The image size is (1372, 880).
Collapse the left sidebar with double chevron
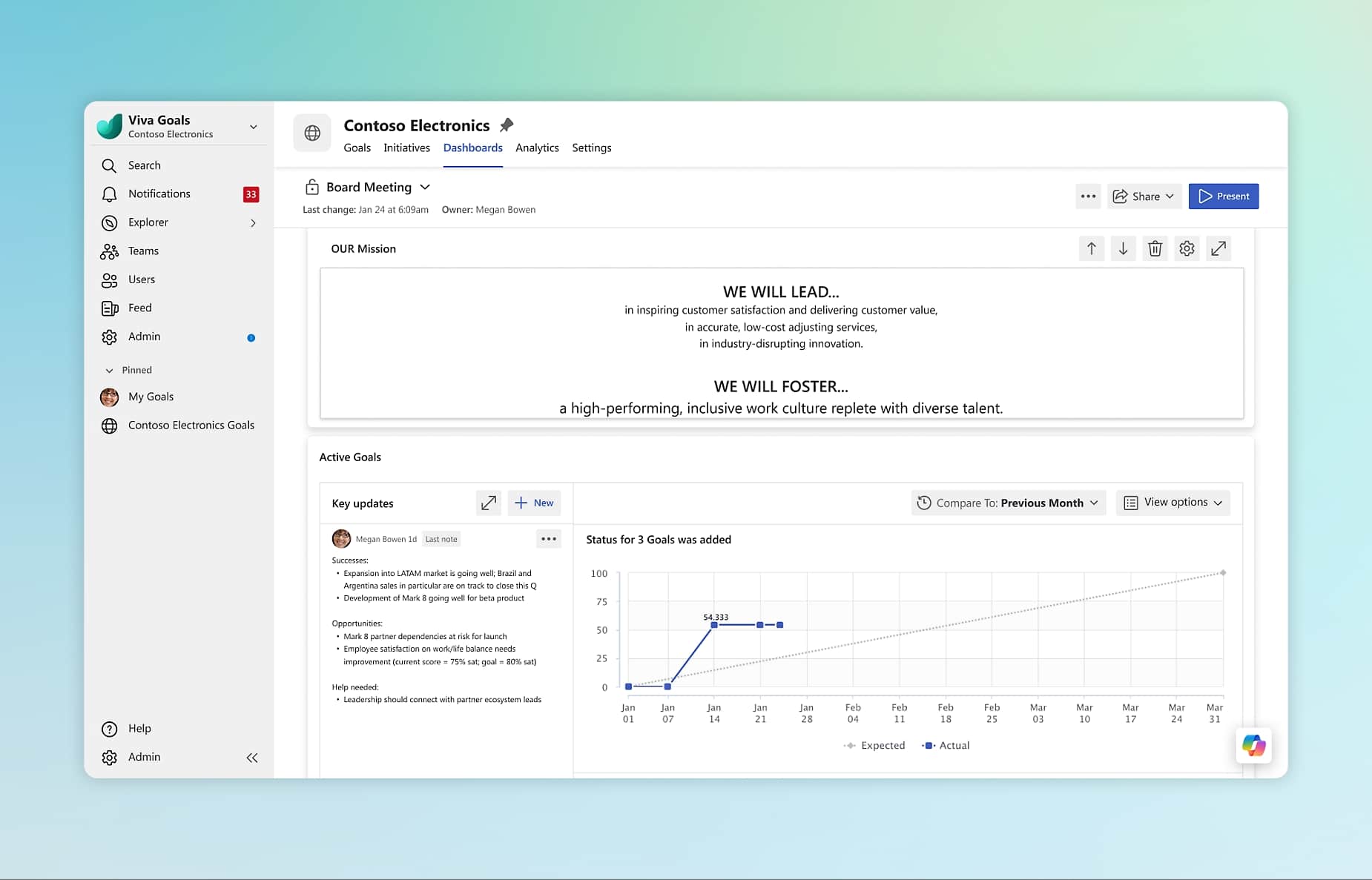tap(252, 757)
